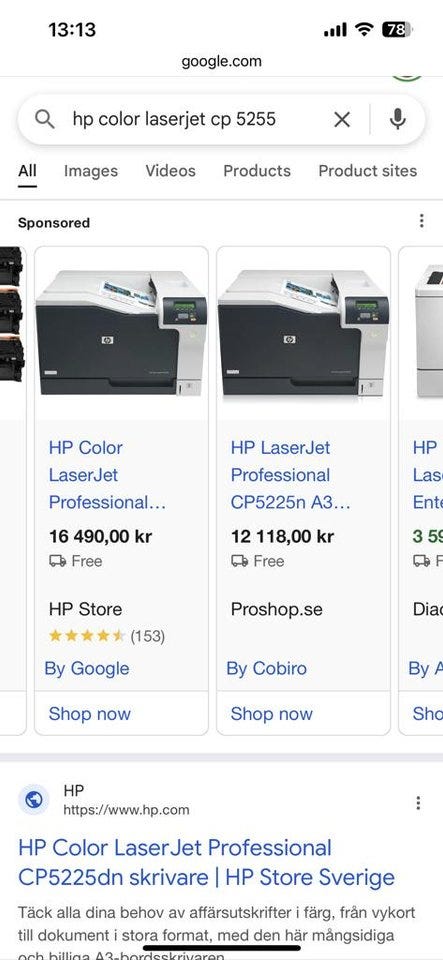
Task: Open the Product sites tab
Action: (x=368, y=171)
